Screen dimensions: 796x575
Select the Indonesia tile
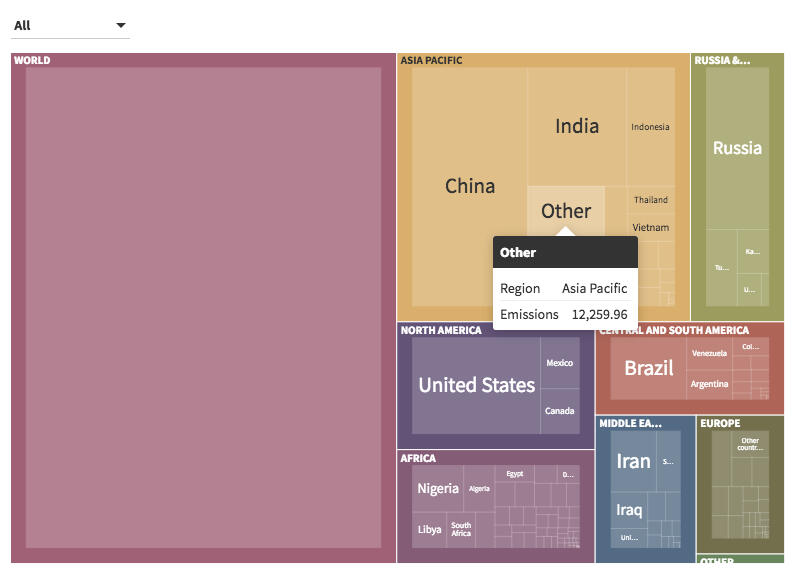650,127
